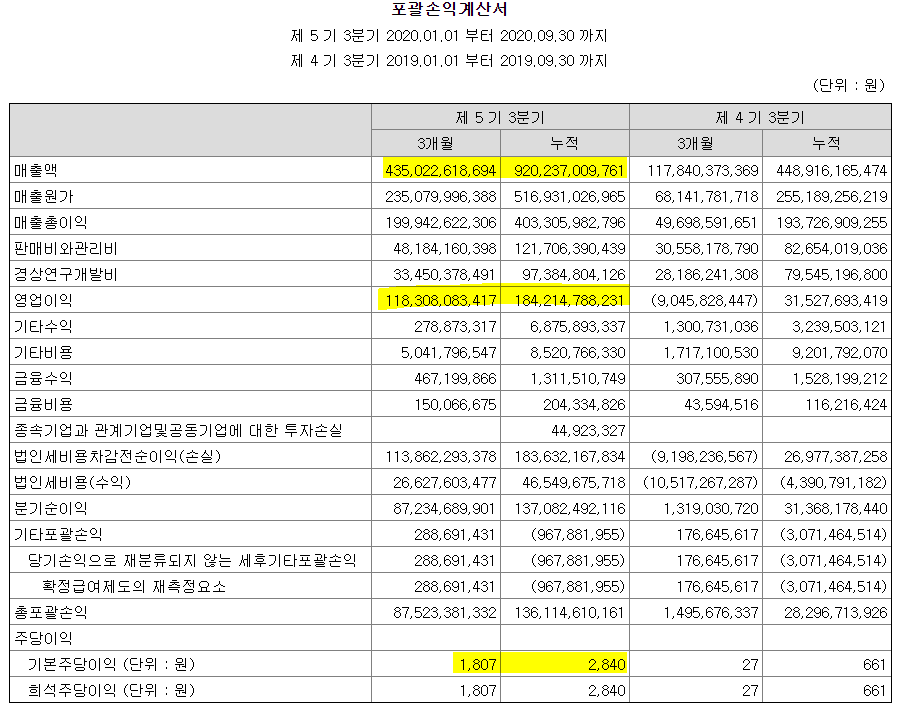Click the 금융수익 row label

click(x=43, y=378)
